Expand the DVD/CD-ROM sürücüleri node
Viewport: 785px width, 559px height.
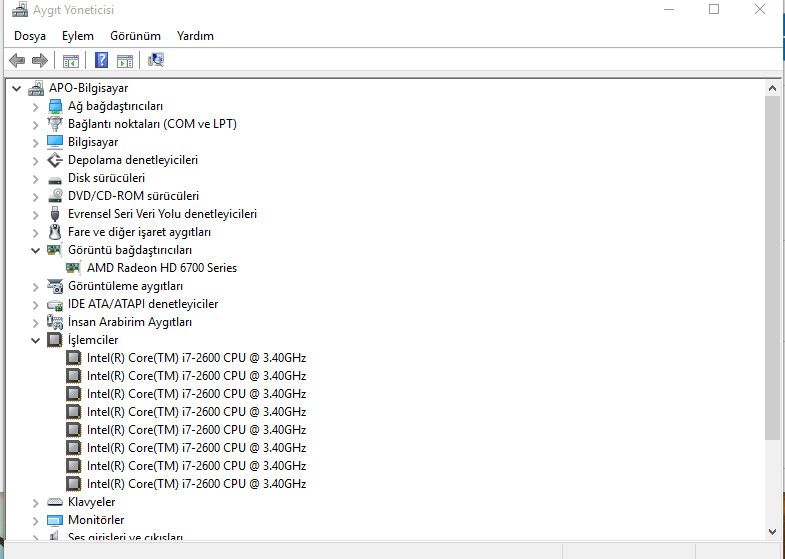click(x=36, y=197)
